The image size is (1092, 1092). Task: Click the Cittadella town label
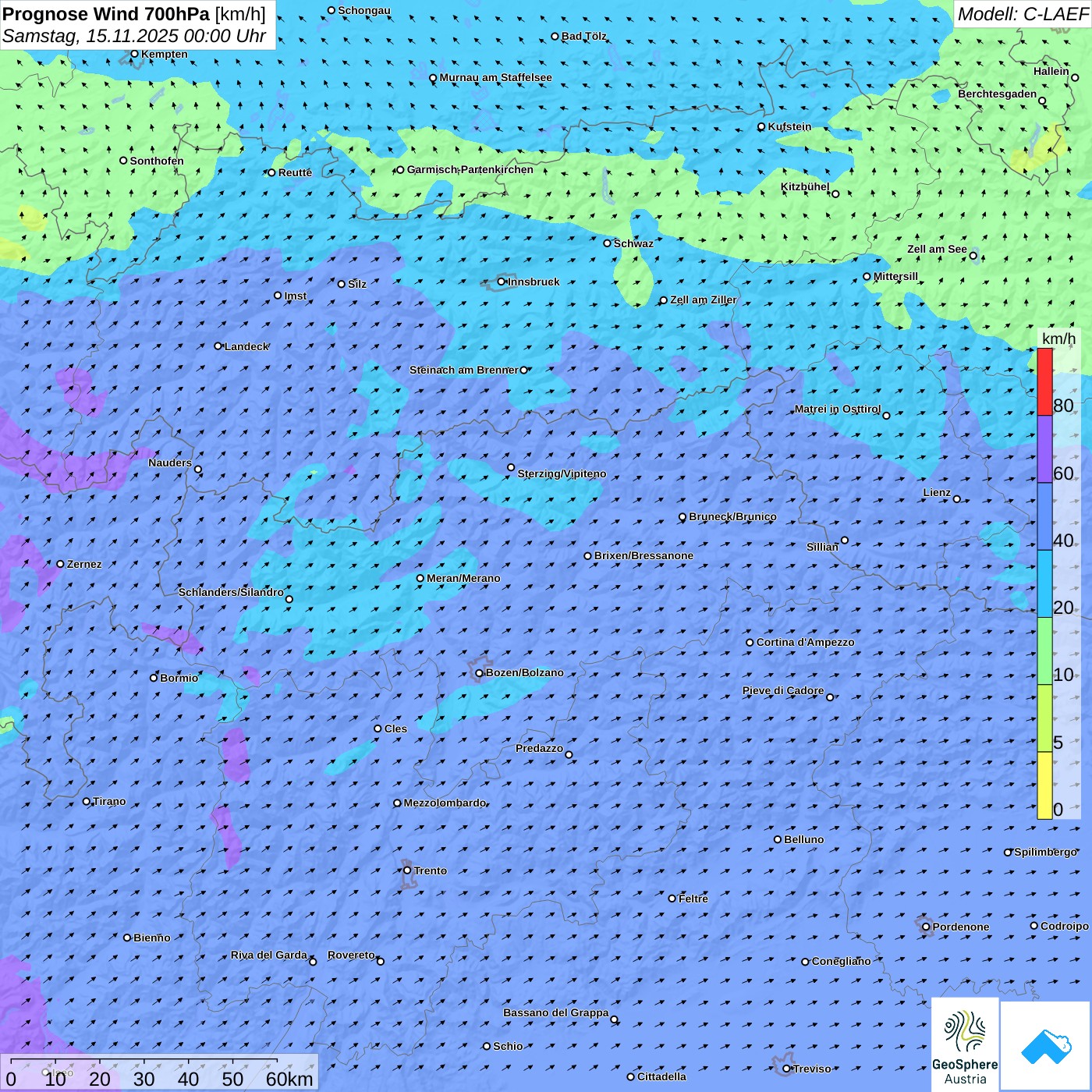click(661, 1076)
